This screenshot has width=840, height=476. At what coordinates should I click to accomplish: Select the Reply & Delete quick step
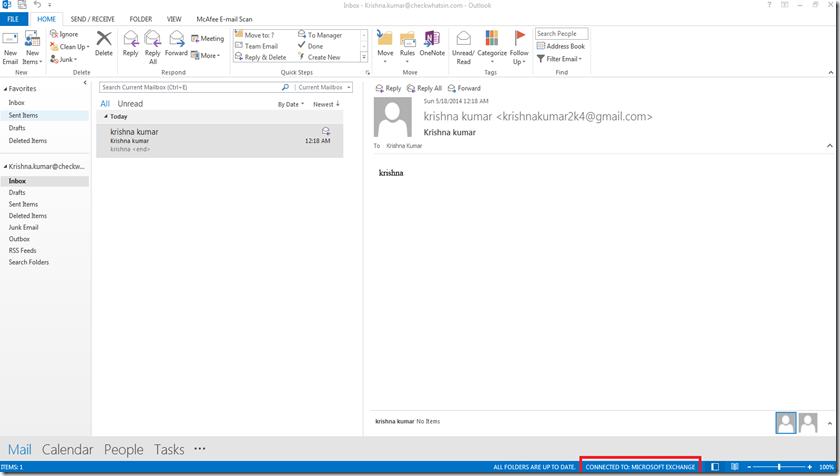click(261, 57)
